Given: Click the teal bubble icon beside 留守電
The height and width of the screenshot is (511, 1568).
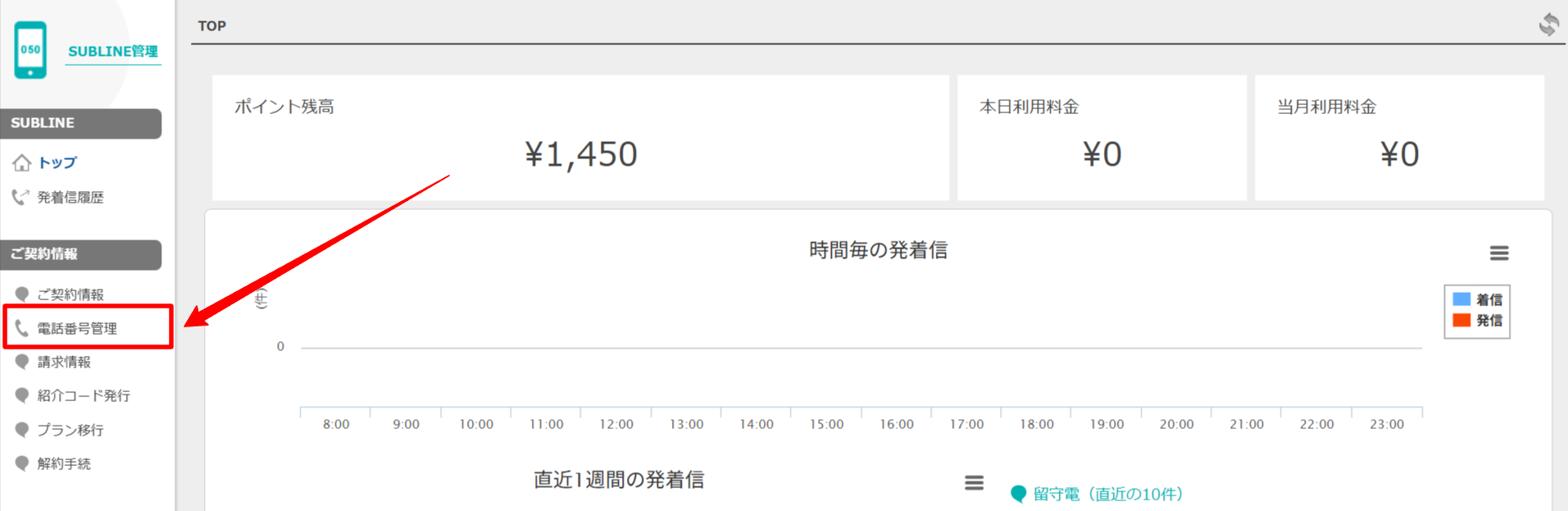Looking at the screenshot, I should click(x=1019, y=494).
